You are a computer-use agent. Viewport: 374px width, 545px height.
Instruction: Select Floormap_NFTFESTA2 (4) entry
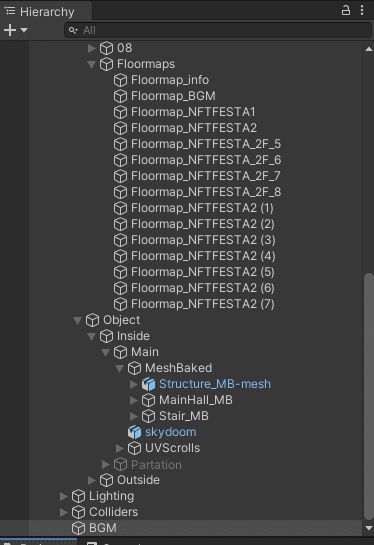pyautogui.click(x=203, y=256)
